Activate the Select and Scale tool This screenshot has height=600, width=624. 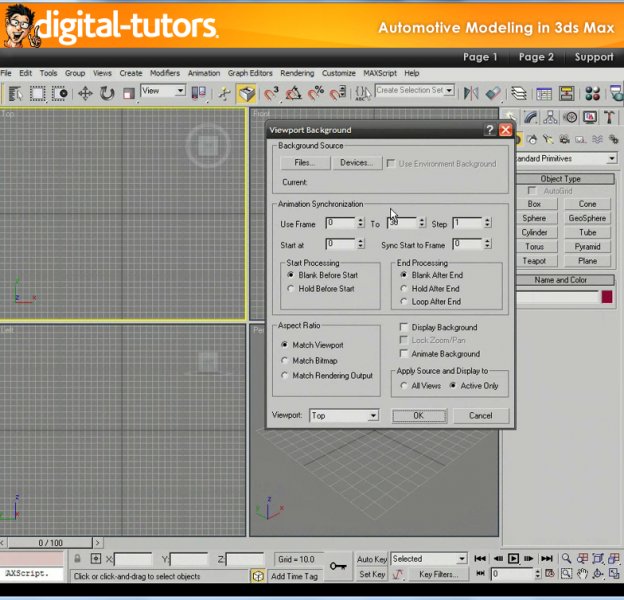point(129,94)
